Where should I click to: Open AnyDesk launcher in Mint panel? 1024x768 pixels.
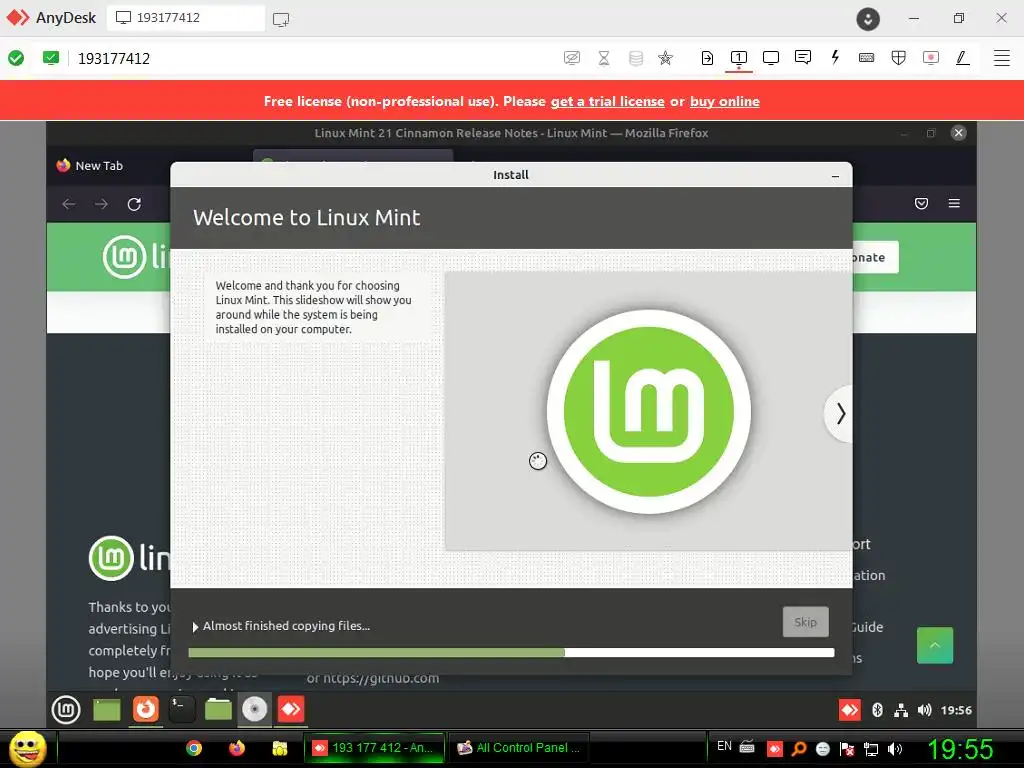291,709
